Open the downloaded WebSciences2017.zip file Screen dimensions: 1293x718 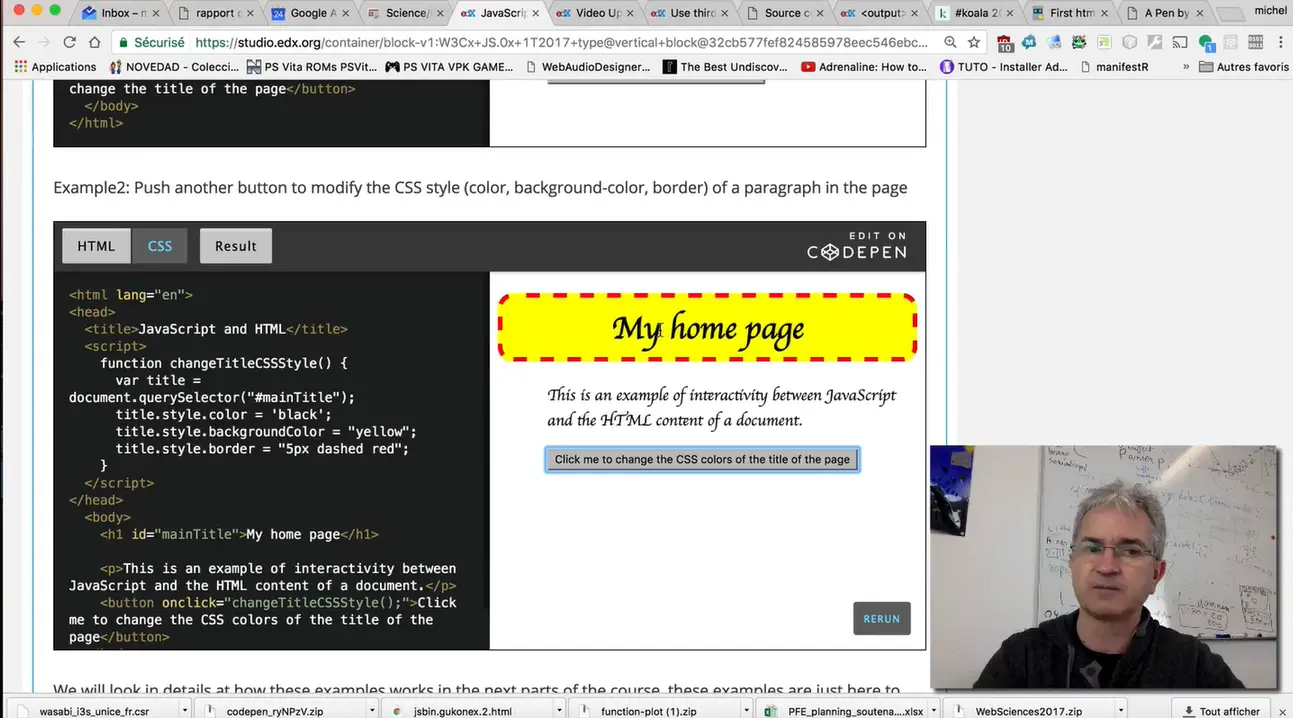[x=1028, y=711]
